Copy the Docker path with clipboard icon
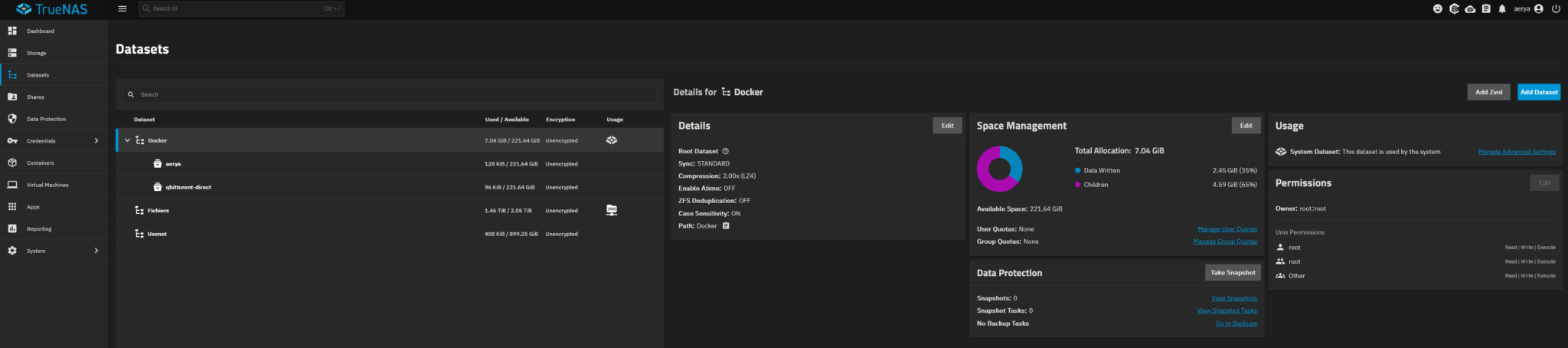Screen dimensions: 1568x348 [x=726, y=225]
